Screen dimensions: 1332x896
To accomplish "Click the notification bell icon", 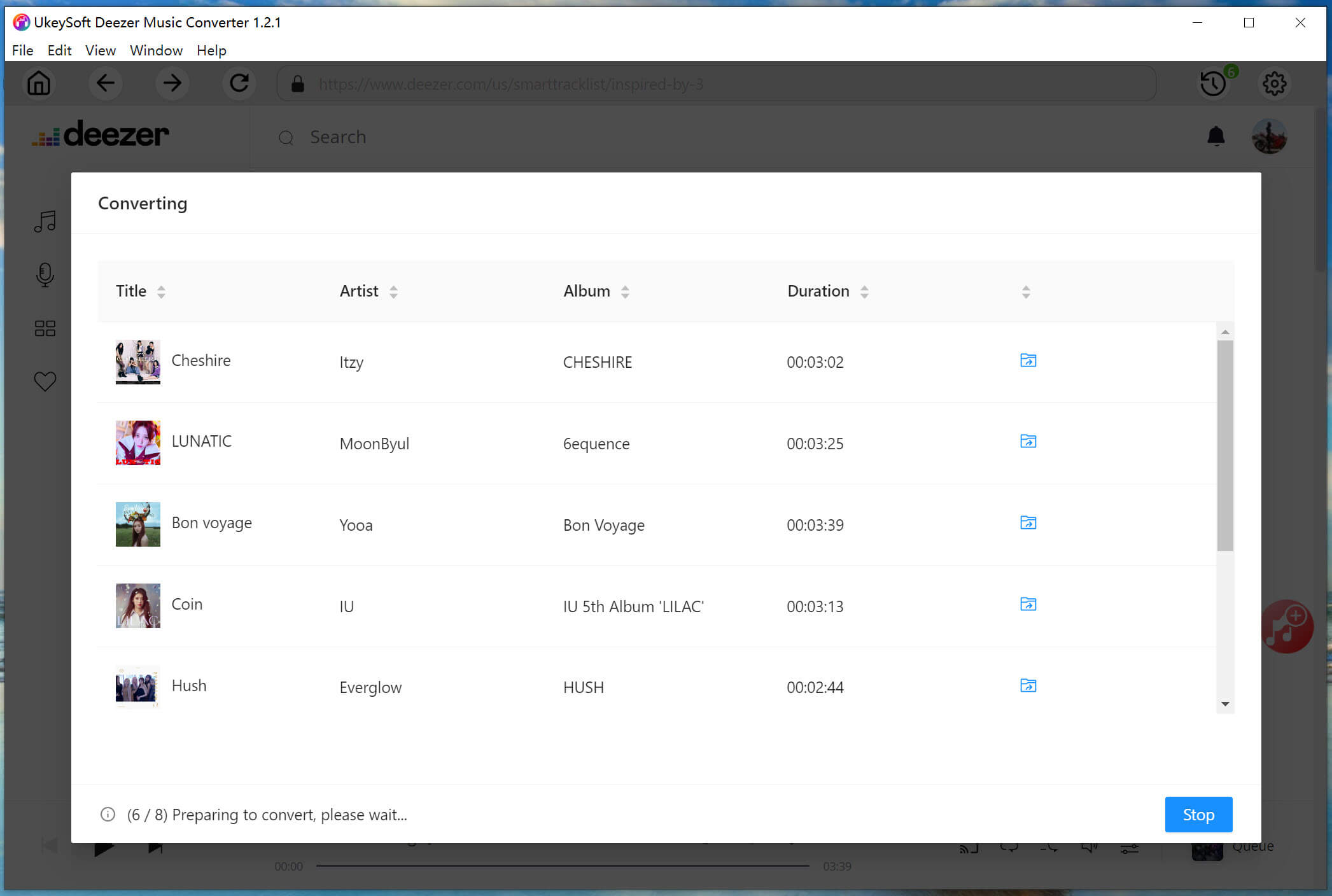I will coord(1216,136).
